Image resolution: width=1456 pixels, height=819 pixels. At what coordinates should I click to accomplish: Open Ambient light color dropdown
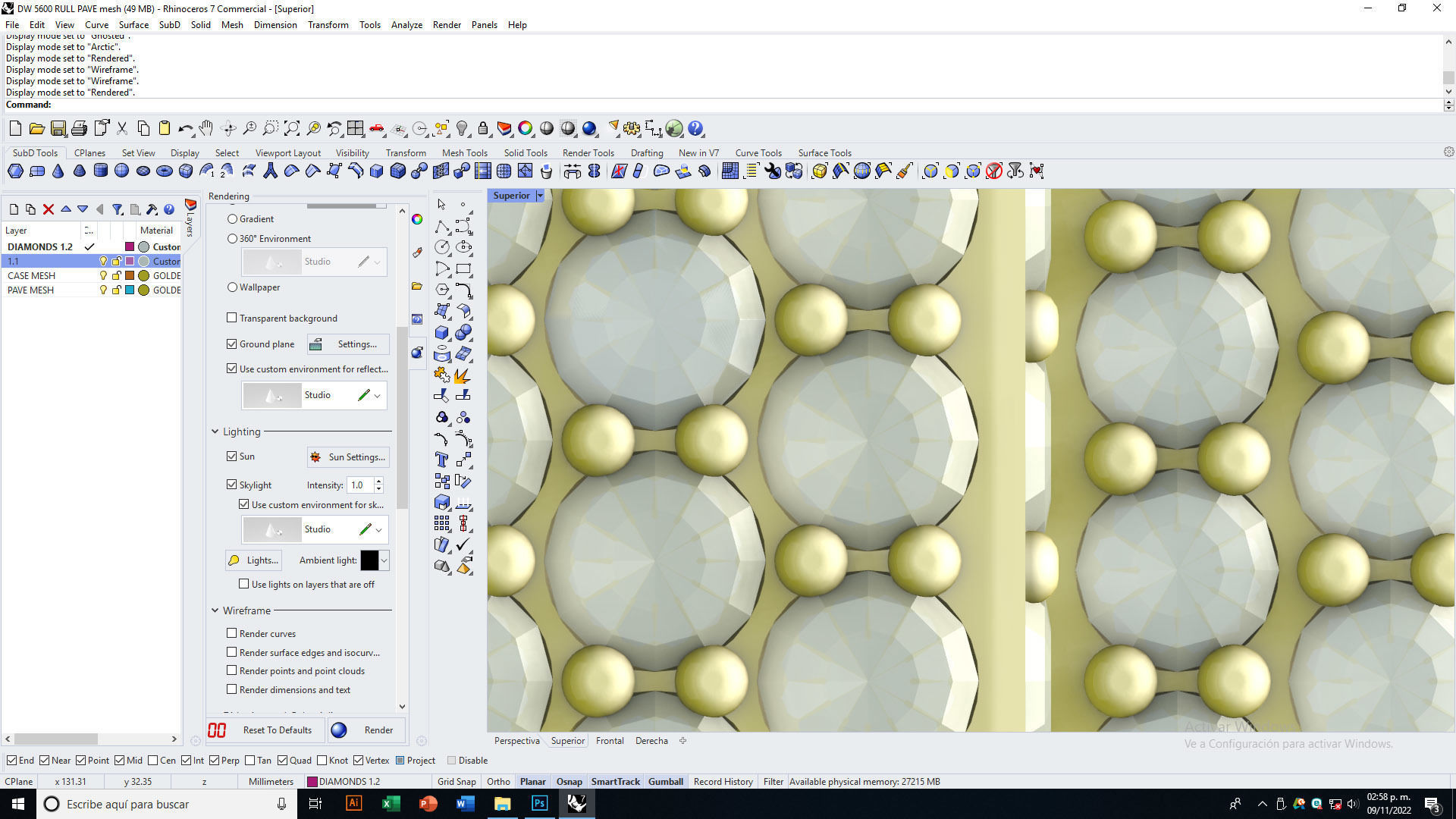(384, 560)
